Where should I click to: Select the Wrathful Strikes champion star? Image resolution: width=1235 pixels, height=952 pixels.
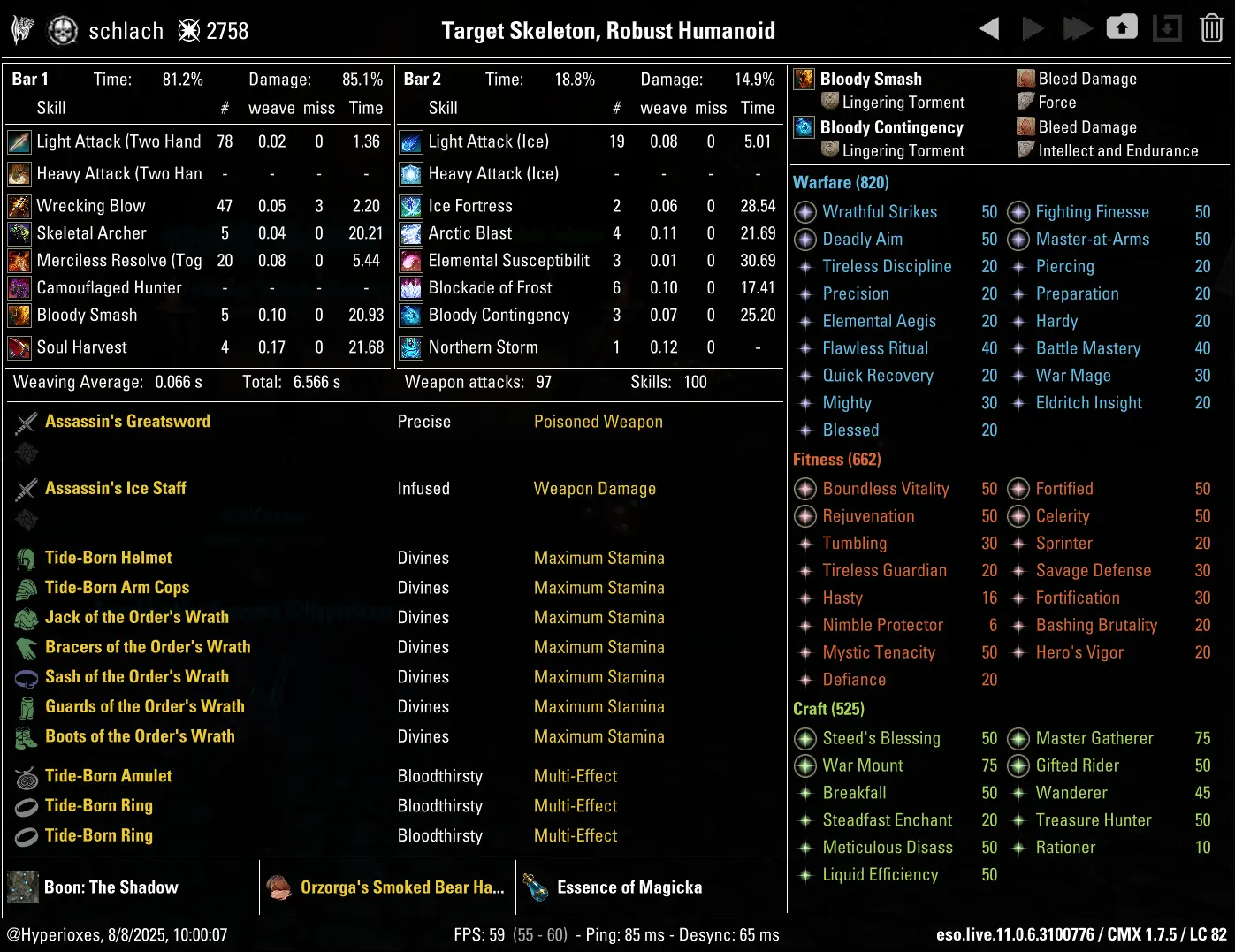[805, 212]
